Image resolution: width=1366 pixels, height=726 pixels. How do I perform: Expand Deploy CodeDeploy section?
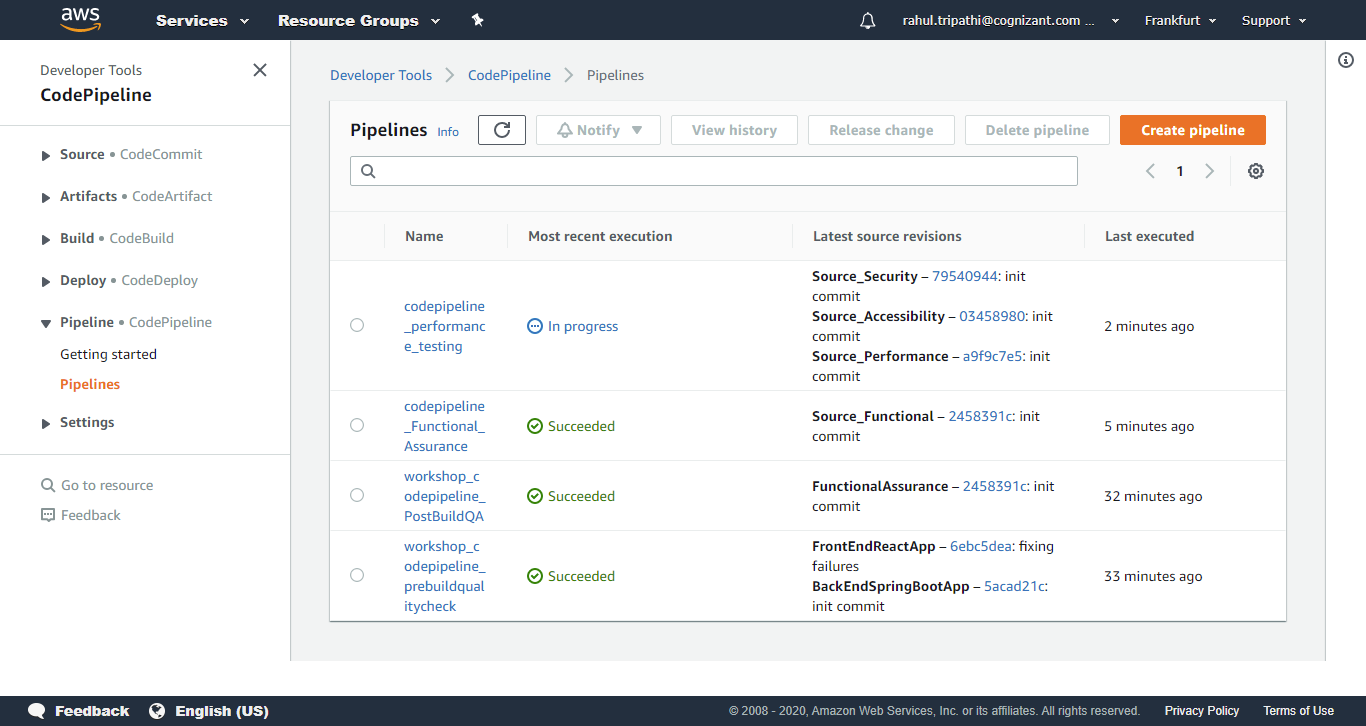click(x=46, y=281)
